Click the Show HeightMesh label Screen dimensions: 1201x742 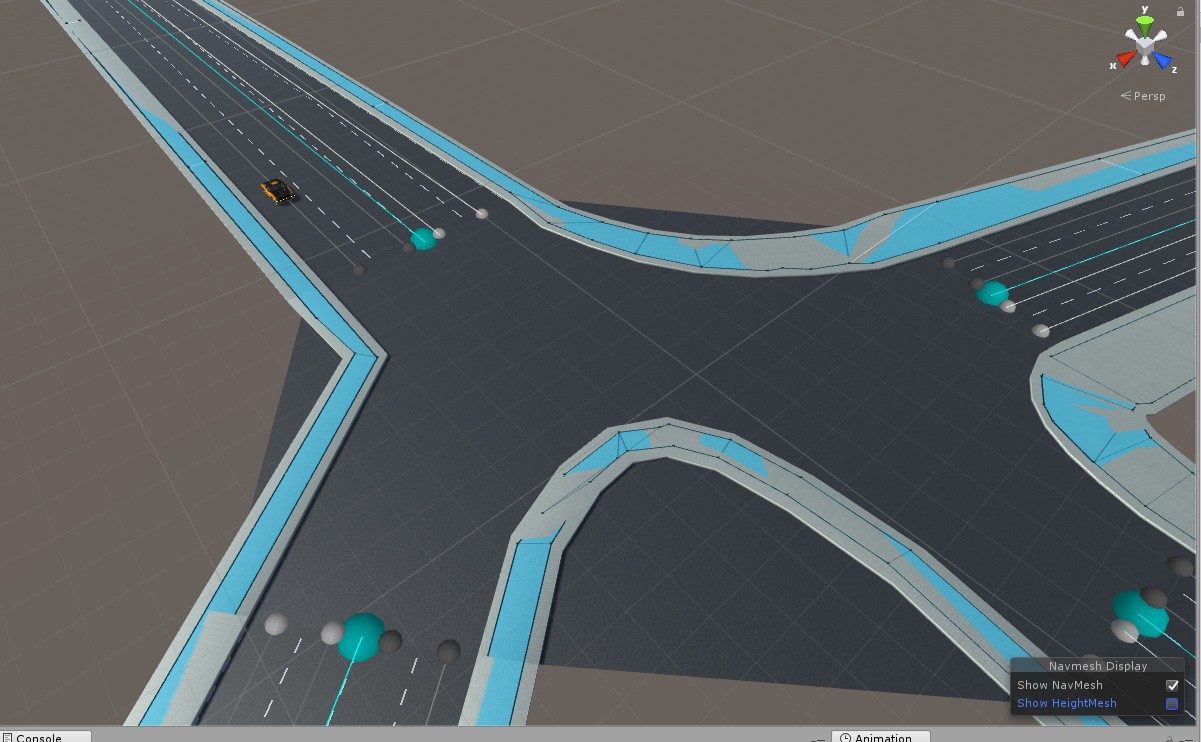click(1066, 703)
